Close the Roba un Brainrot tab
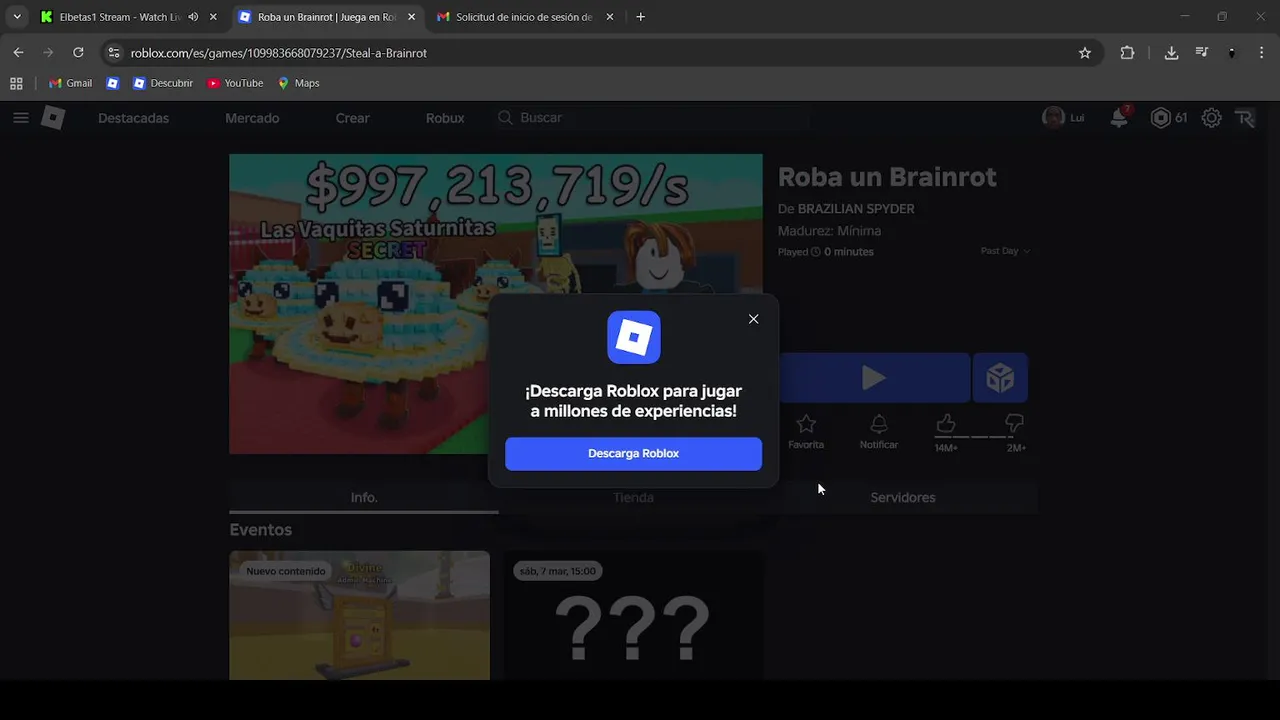The height and width of the screenshot is (720, 1280). pos(411,17)
